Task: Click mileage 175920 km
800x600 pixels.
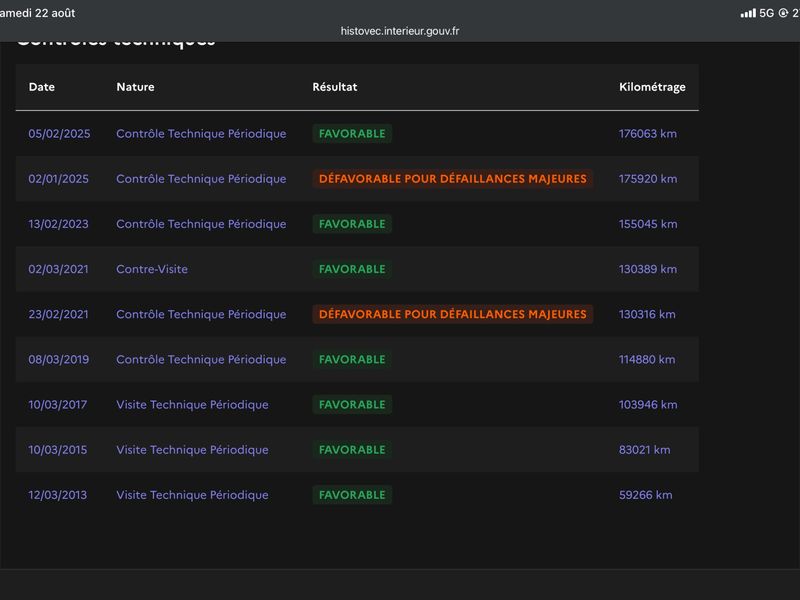Action: [x=648, y=179]
